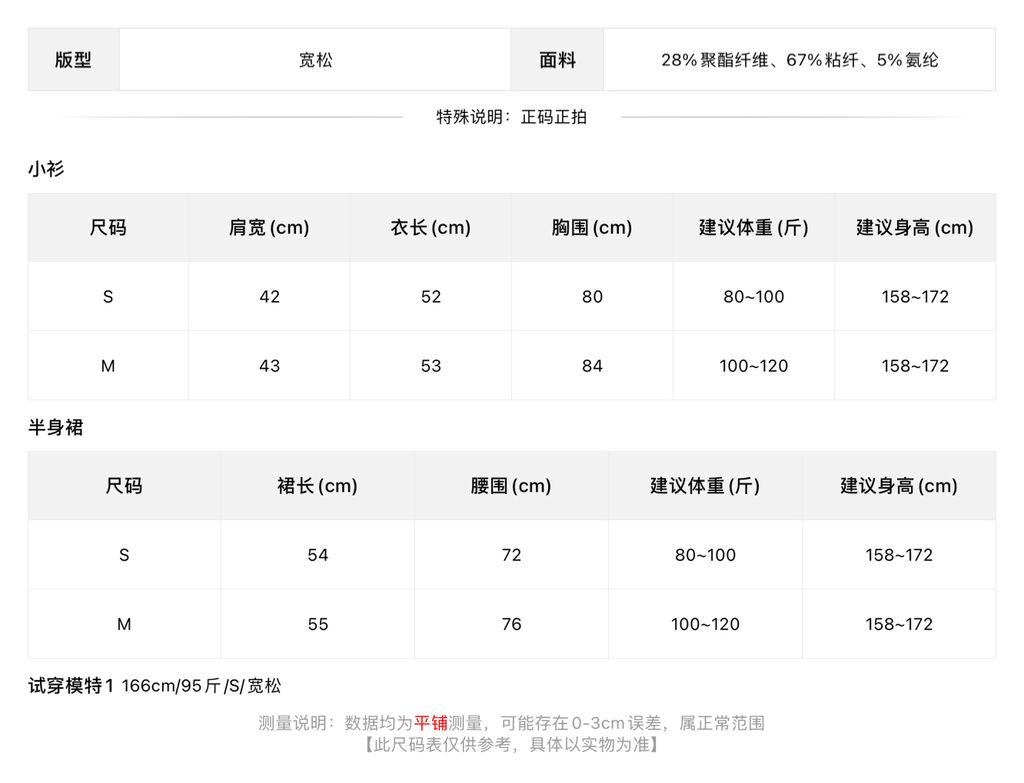Click "80~100" in the 小衫 S row
The image size is (1024, 783).
coord(754,296)
